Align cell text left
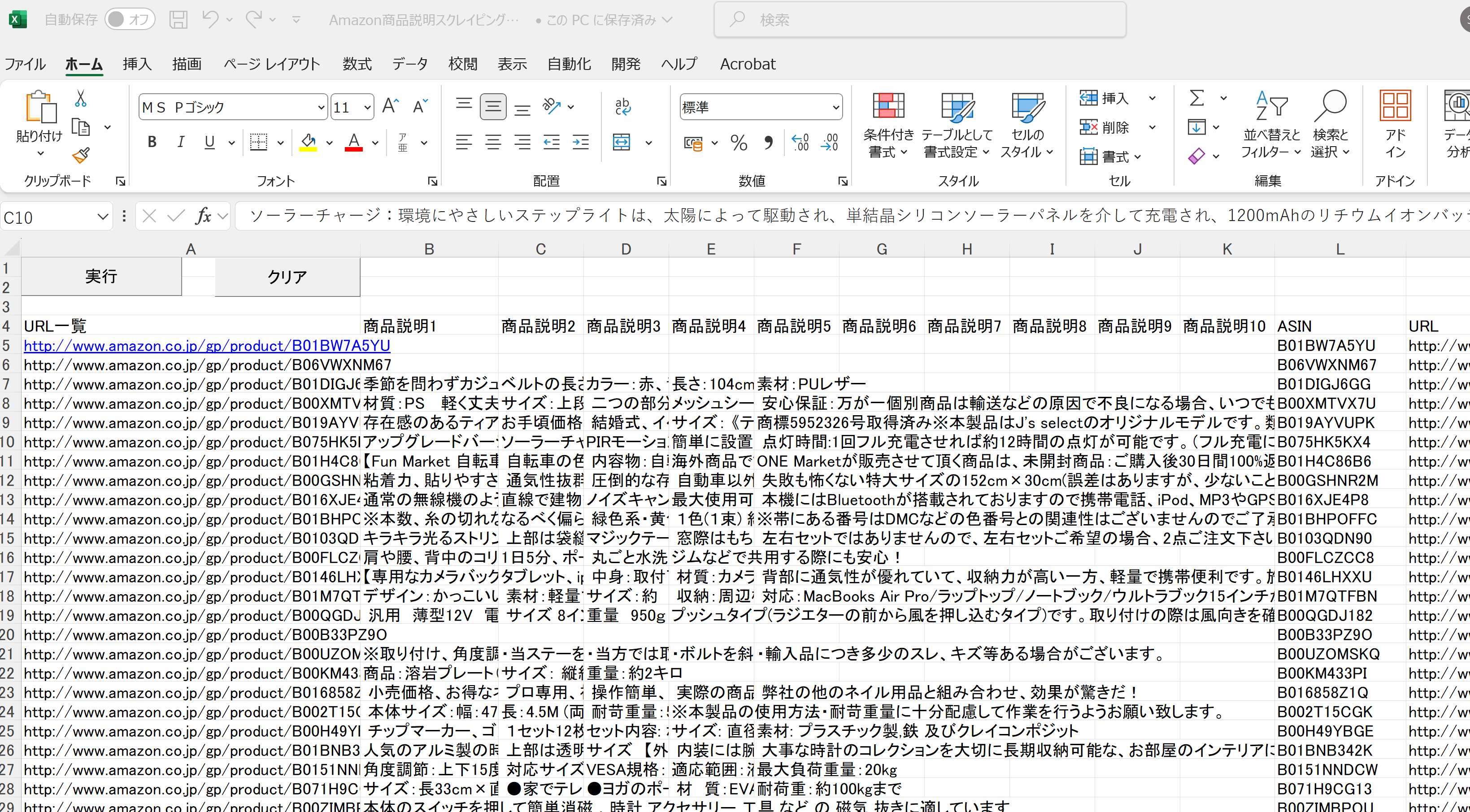Image resolution: width=1470 pixels, height=812 pixels. 464,142
